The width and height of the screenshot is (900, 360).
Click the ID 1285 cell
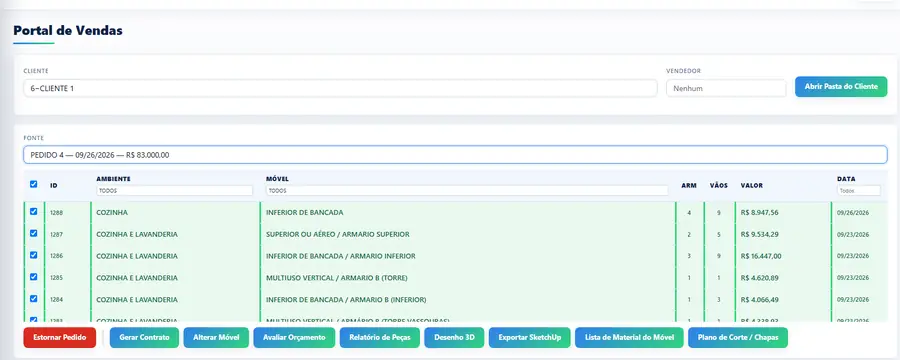tap(56, 278)
